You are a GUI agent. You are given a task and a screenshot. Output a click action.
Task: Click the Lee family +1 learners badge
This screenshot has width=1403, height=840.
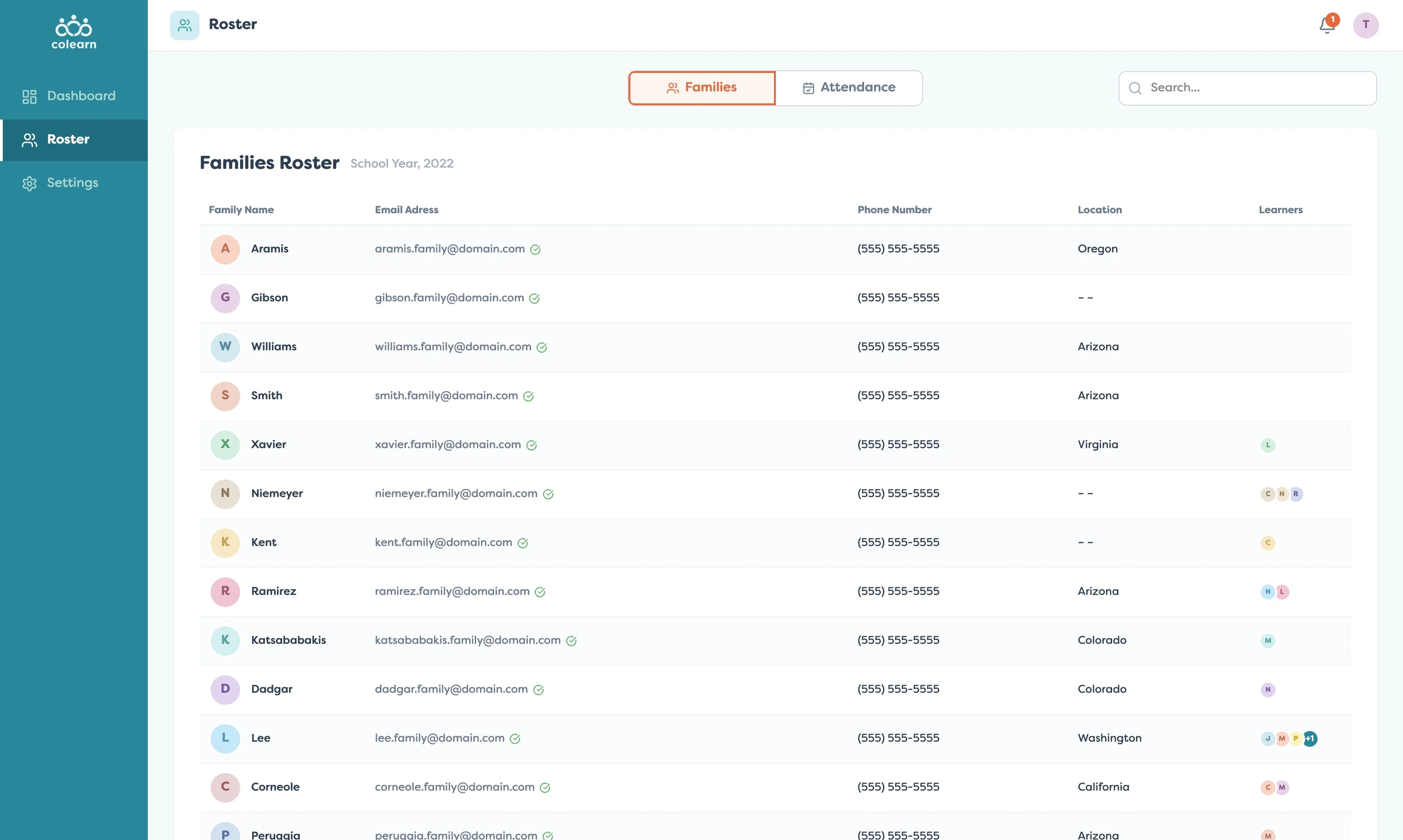tap(1310, 738)
